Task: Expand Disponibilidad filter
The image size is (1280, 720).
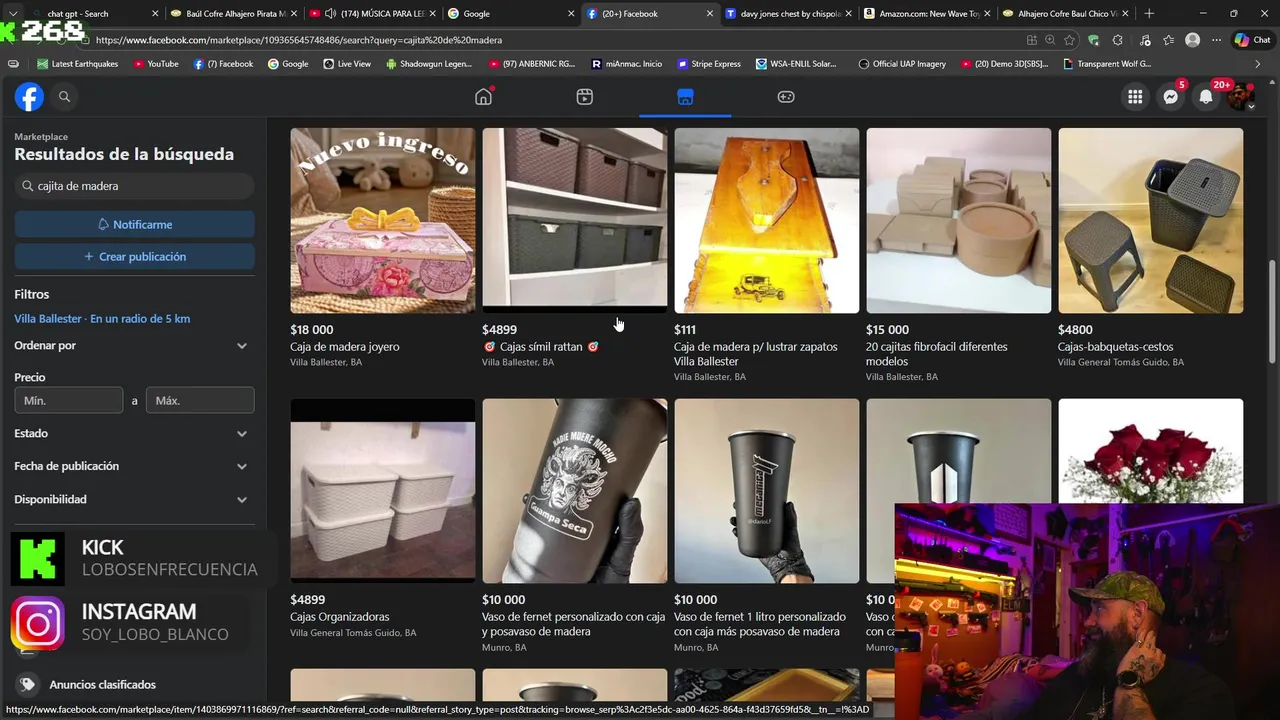Action: (x=132, y=500)
